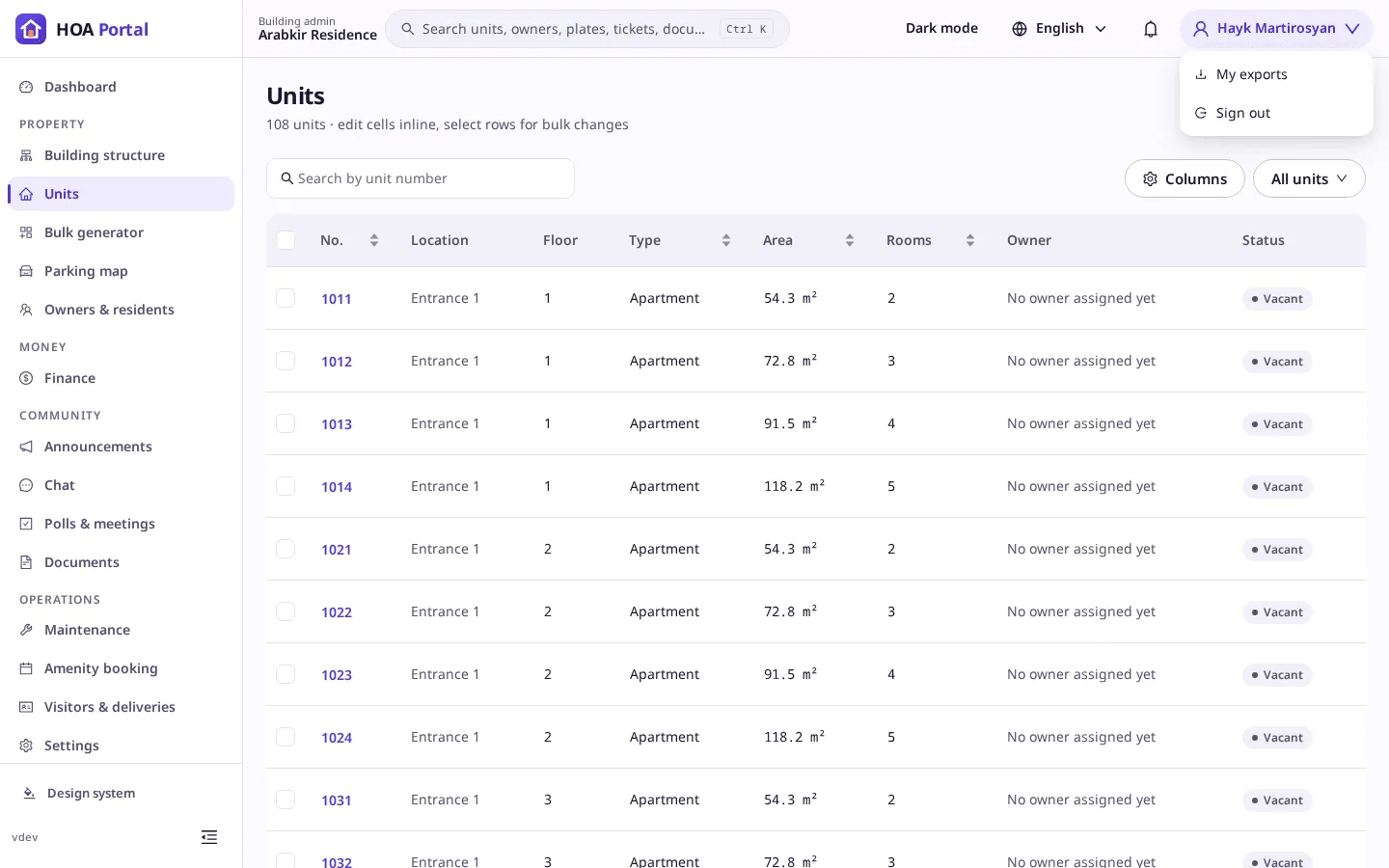
Task: Click the Parking map car icon
Action: coord(26,271)
